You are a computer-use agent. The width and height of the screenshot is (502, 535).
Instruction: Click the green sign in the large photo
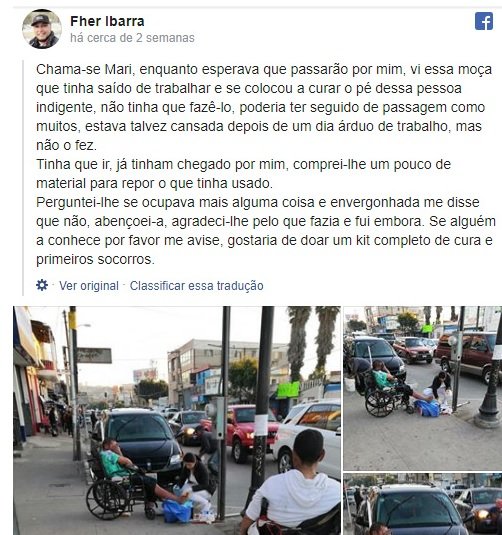pyautogui.click(x=288, y=390)
